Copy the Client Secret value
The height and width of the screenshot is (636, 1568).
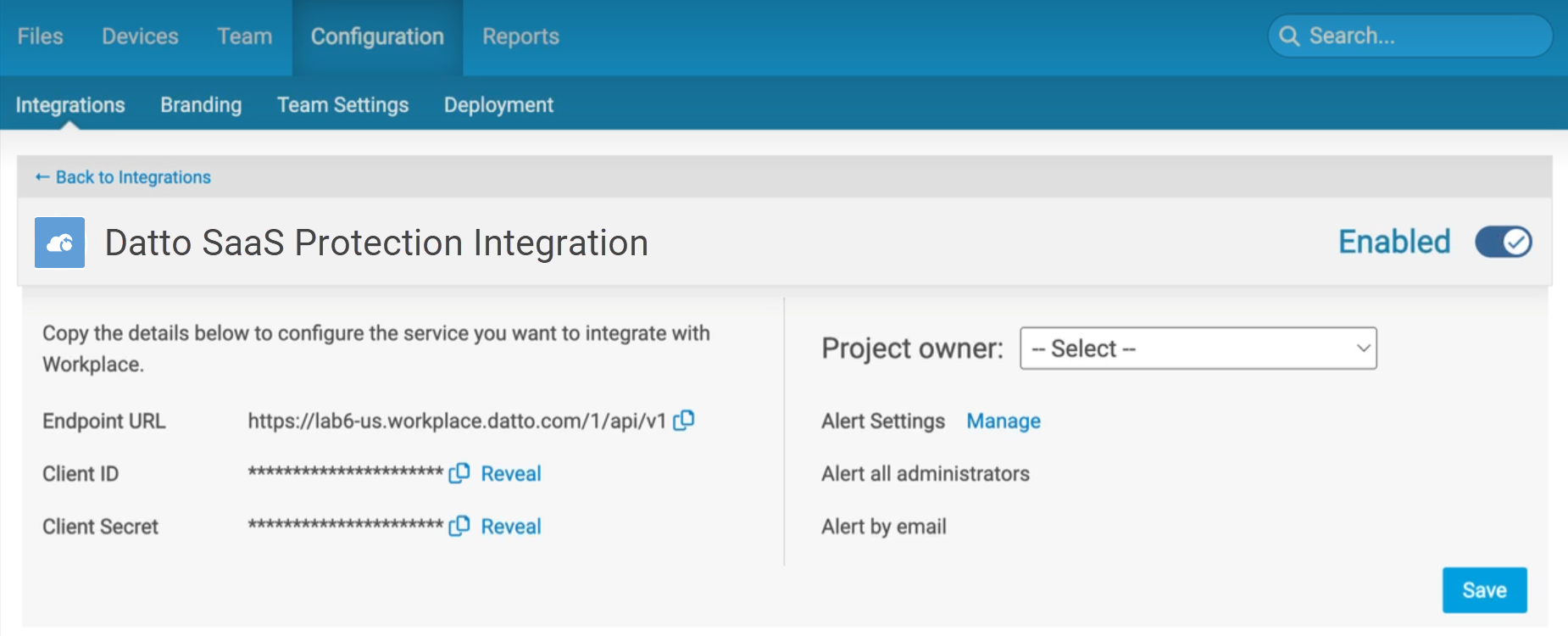tap(459, 526)
